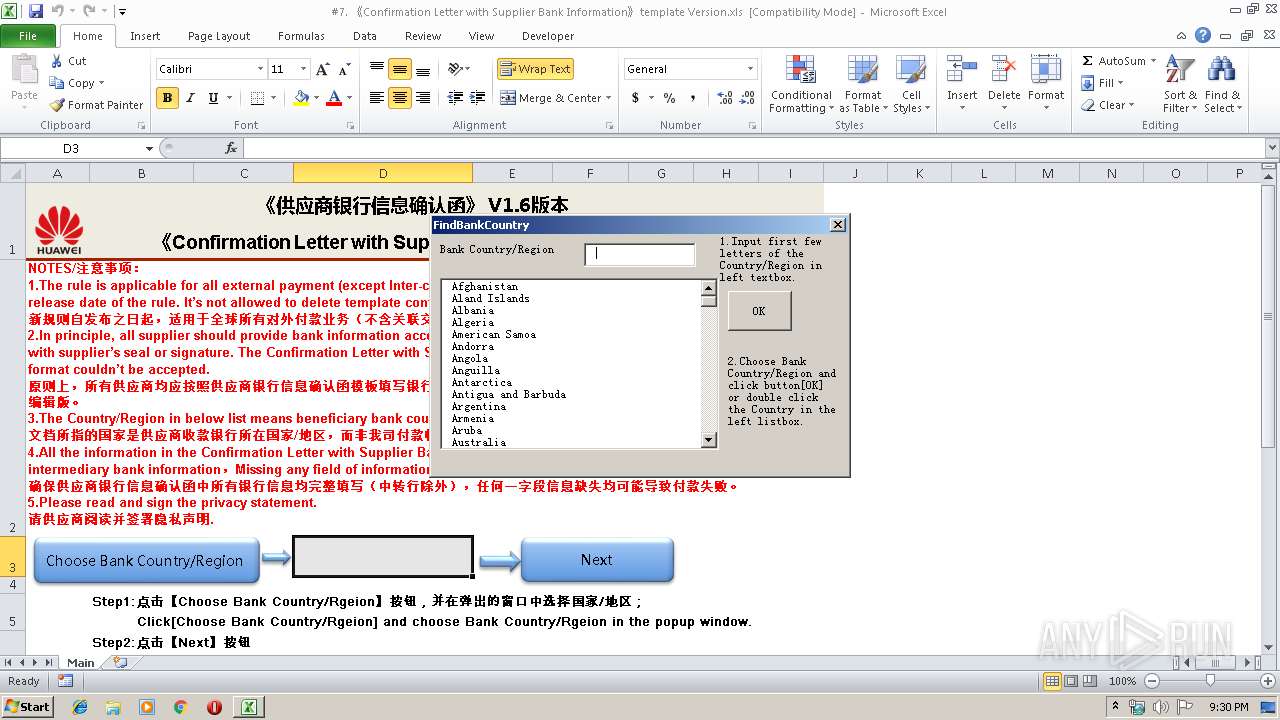This screenshot has height=720, width=1280.
Task: Open the General number format dropdown
Action: [750, 69]
